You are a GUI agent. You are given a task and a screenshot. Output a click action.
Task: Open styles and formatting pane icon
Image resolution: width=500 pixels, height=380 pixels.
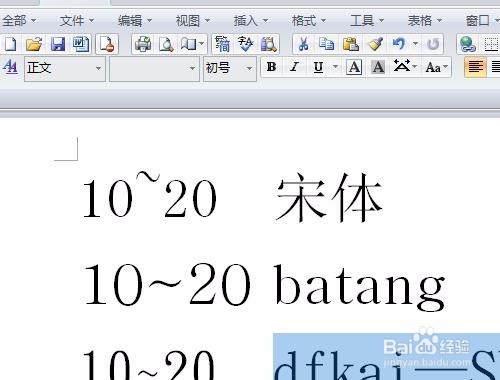(x=10, y=68)
